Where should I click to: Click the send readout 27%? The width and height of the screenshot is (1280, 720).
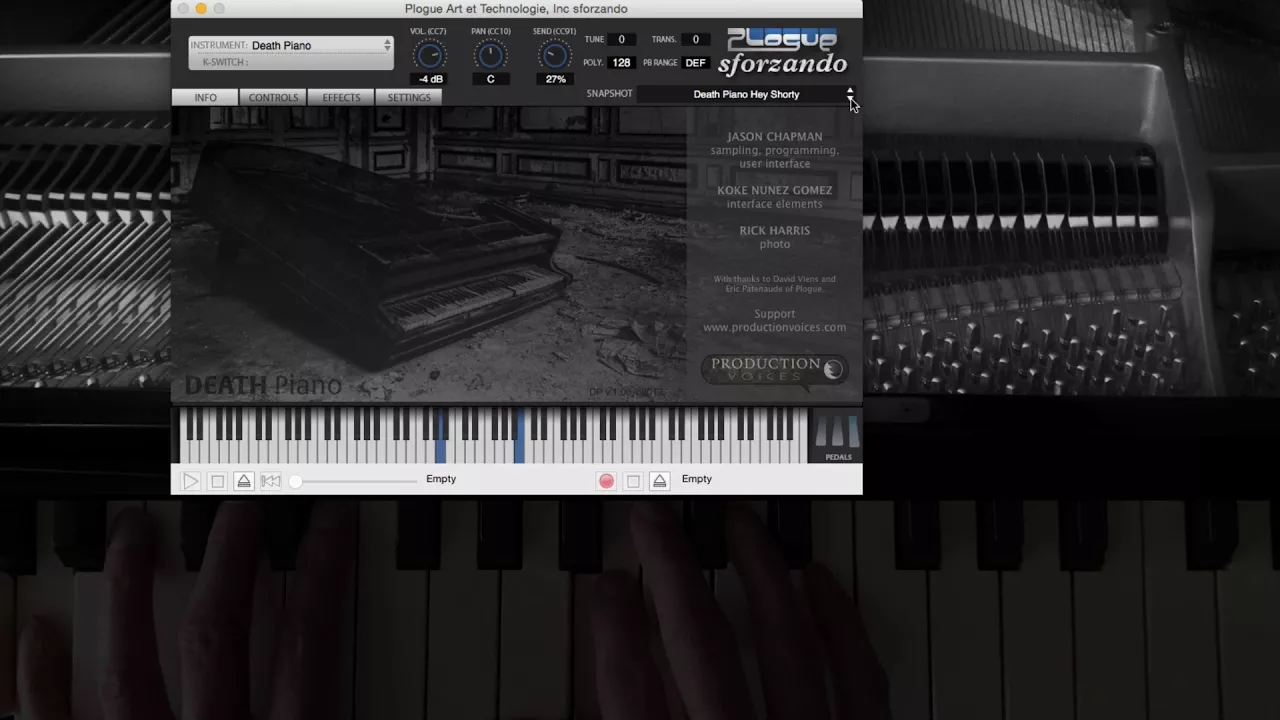(555, 79)
